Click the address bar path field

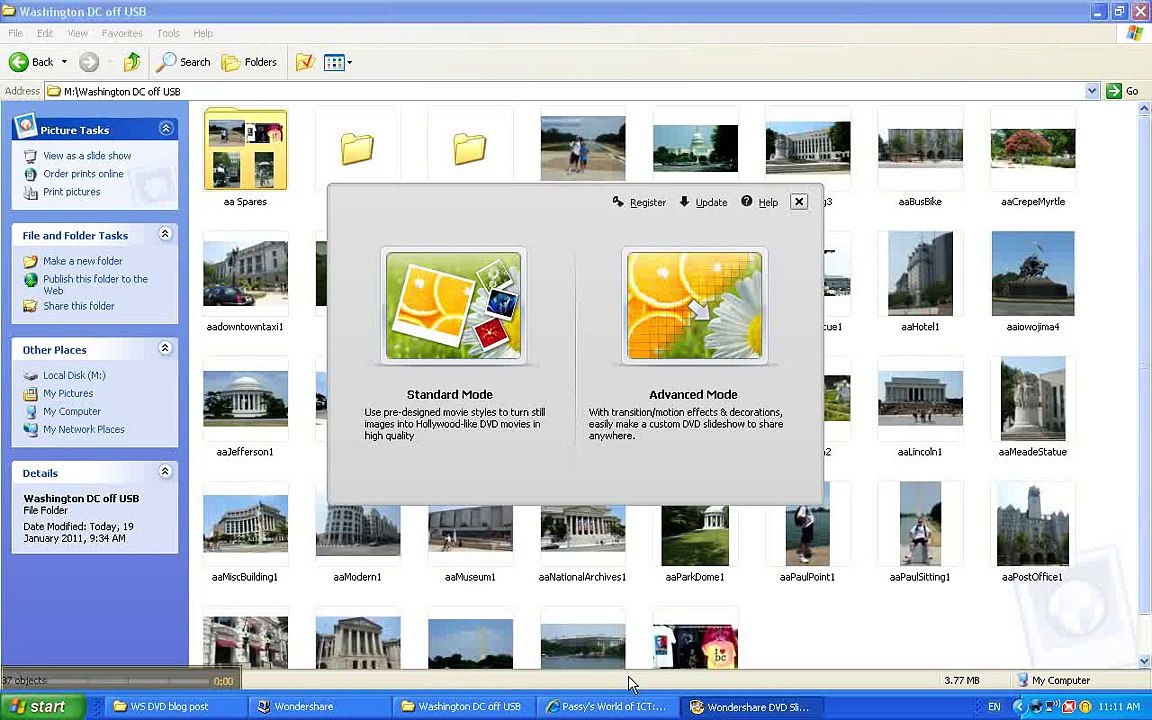(x=564, y=91)
